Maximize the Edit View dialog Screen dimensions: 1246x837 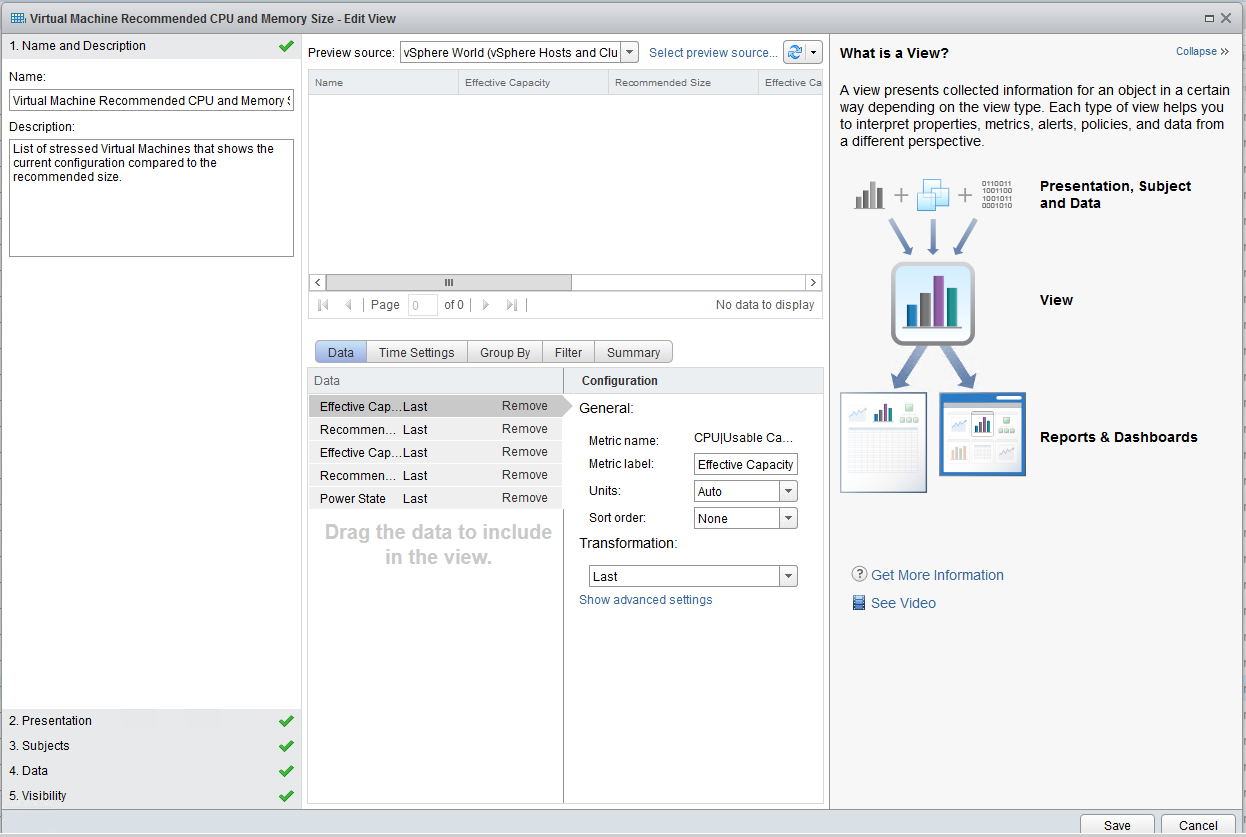[x=1210, y=18]
